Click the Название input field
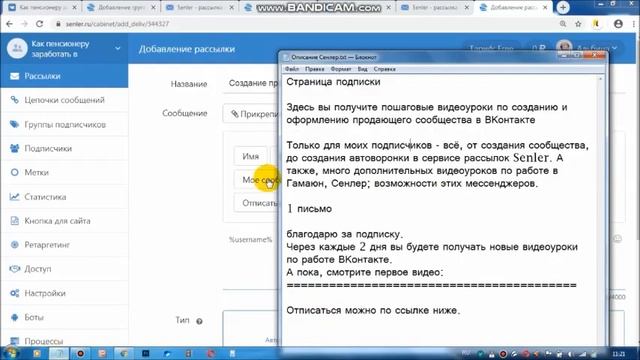Viewport: 640px width, 360px height. point(251,83)
